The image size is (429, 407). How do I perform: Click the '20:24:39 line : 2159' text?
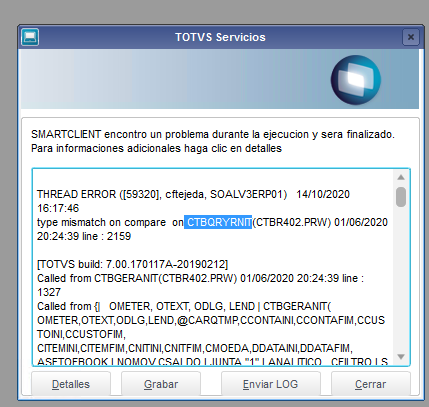point(84,236)
